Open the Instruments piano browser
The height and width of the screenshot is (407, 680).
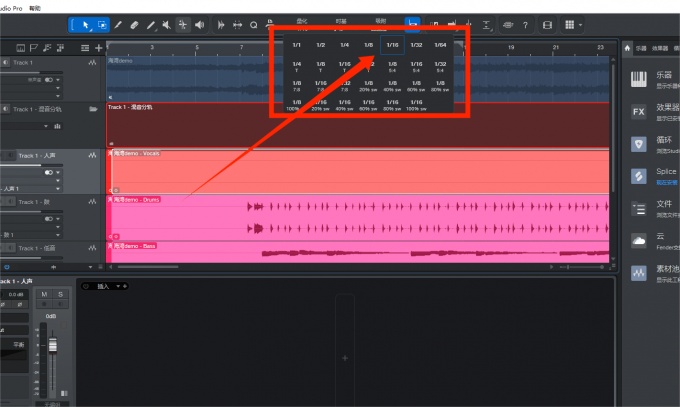coord(638,79)
